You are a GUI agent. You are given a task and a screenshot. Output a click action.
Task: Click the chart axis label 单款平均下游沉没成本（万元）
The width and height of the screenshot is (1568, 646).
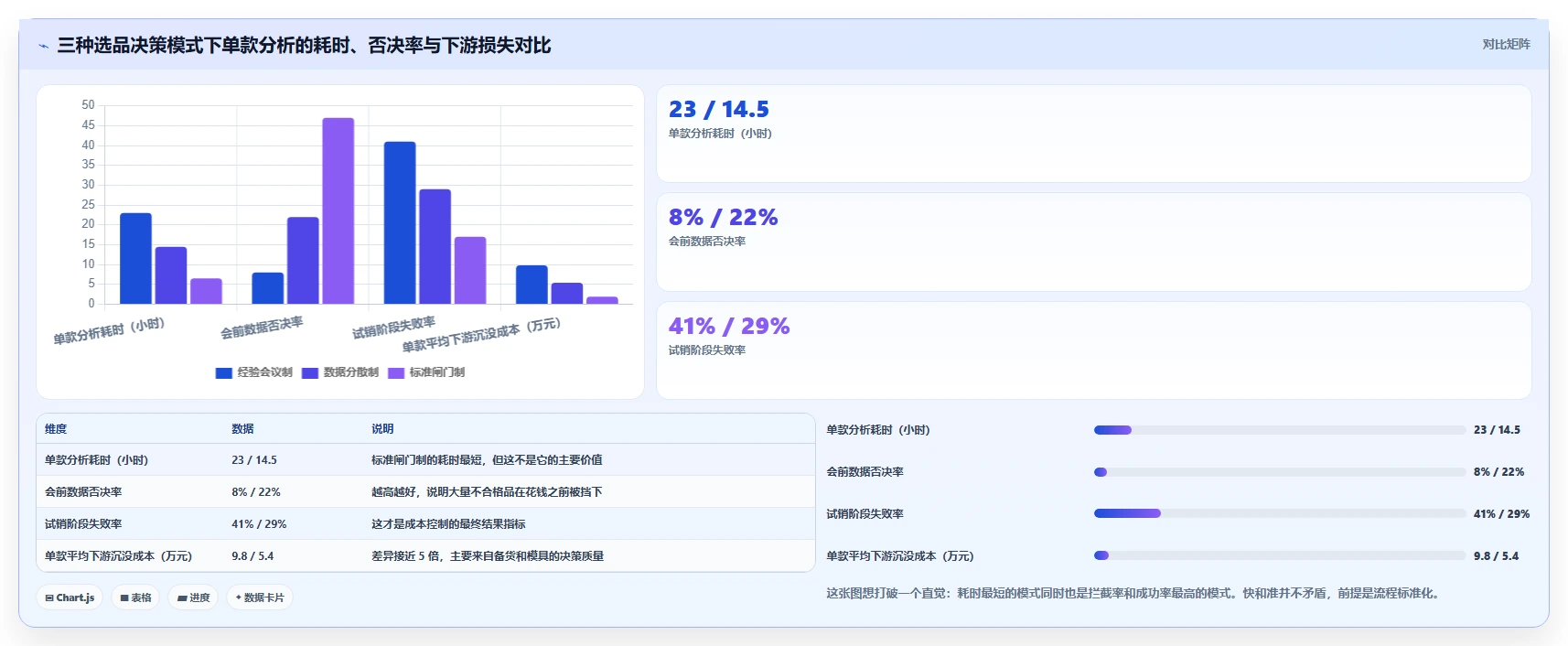(481, 336)
